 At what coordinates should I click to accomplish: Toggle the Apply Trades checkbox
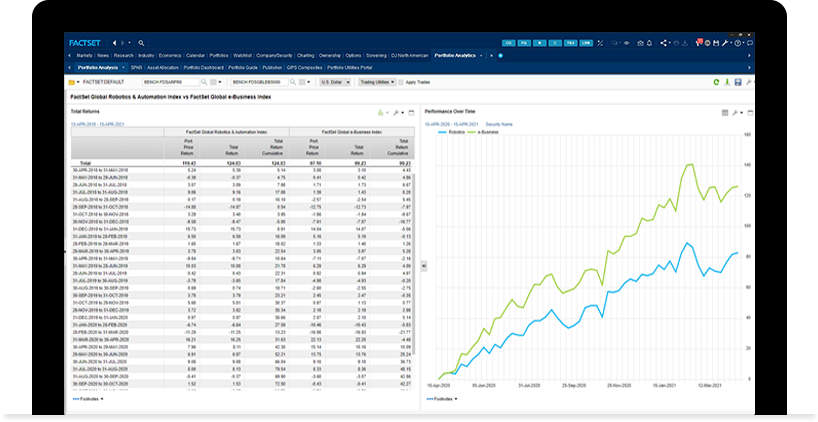[x=401, y=82]
